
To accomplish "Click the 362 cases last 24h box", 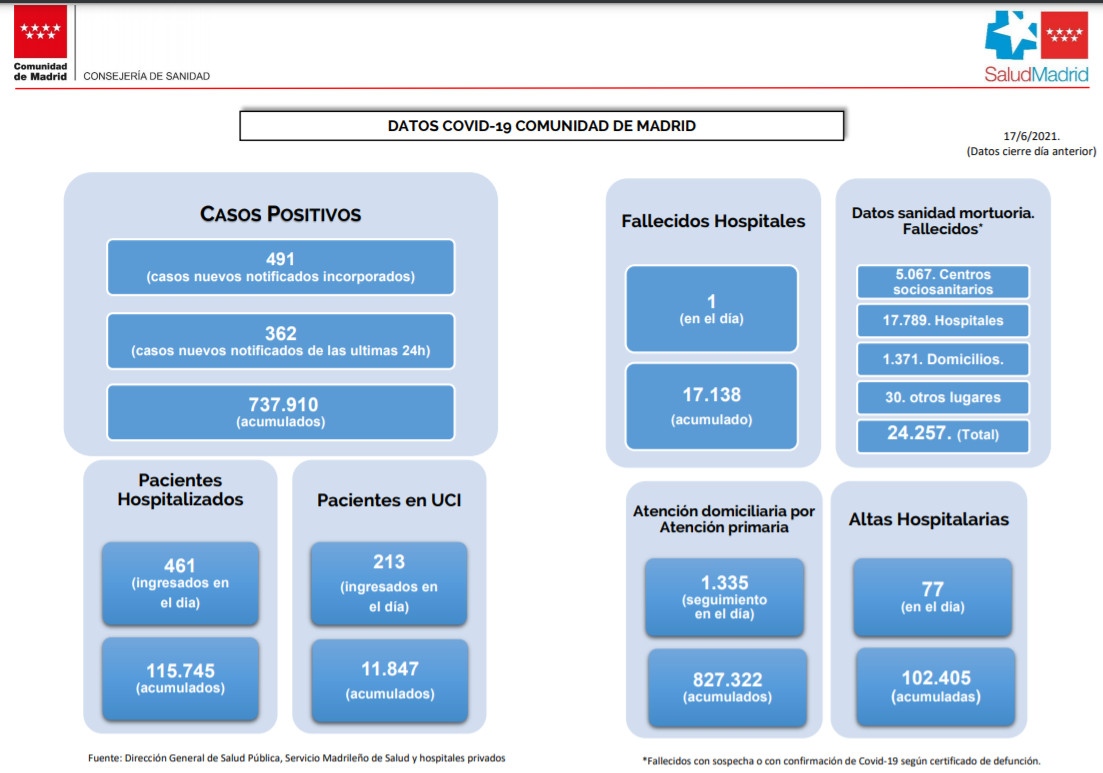I will click(280, 341).
